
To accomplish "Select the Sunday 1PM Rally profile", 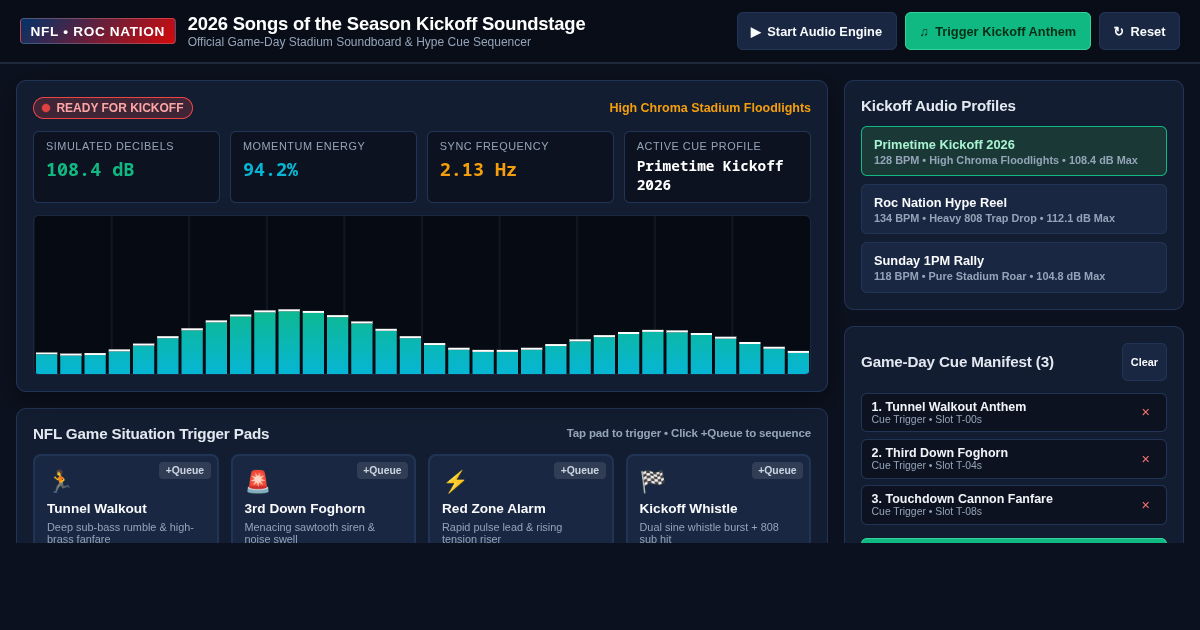I will point(1014,267).
